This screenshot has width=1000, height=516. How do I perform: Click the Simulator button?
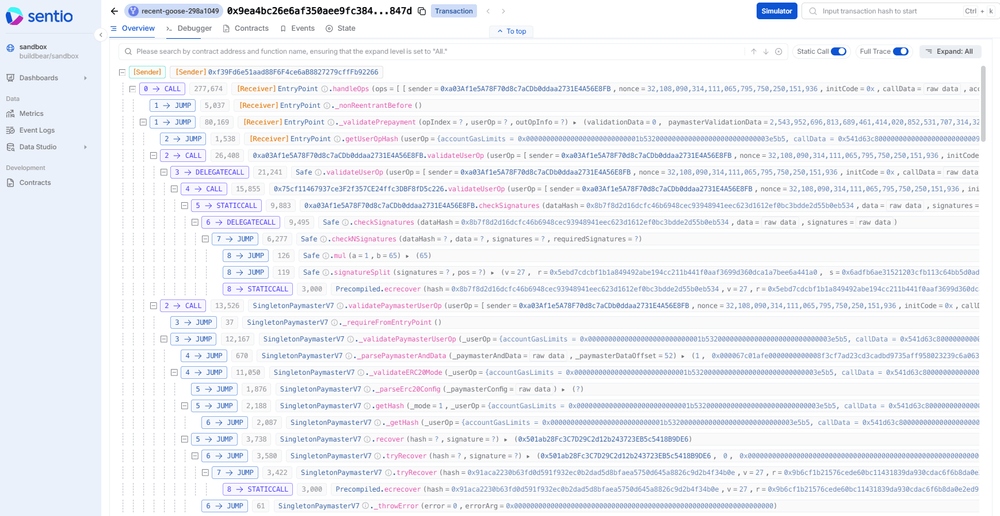pos(777,11)
